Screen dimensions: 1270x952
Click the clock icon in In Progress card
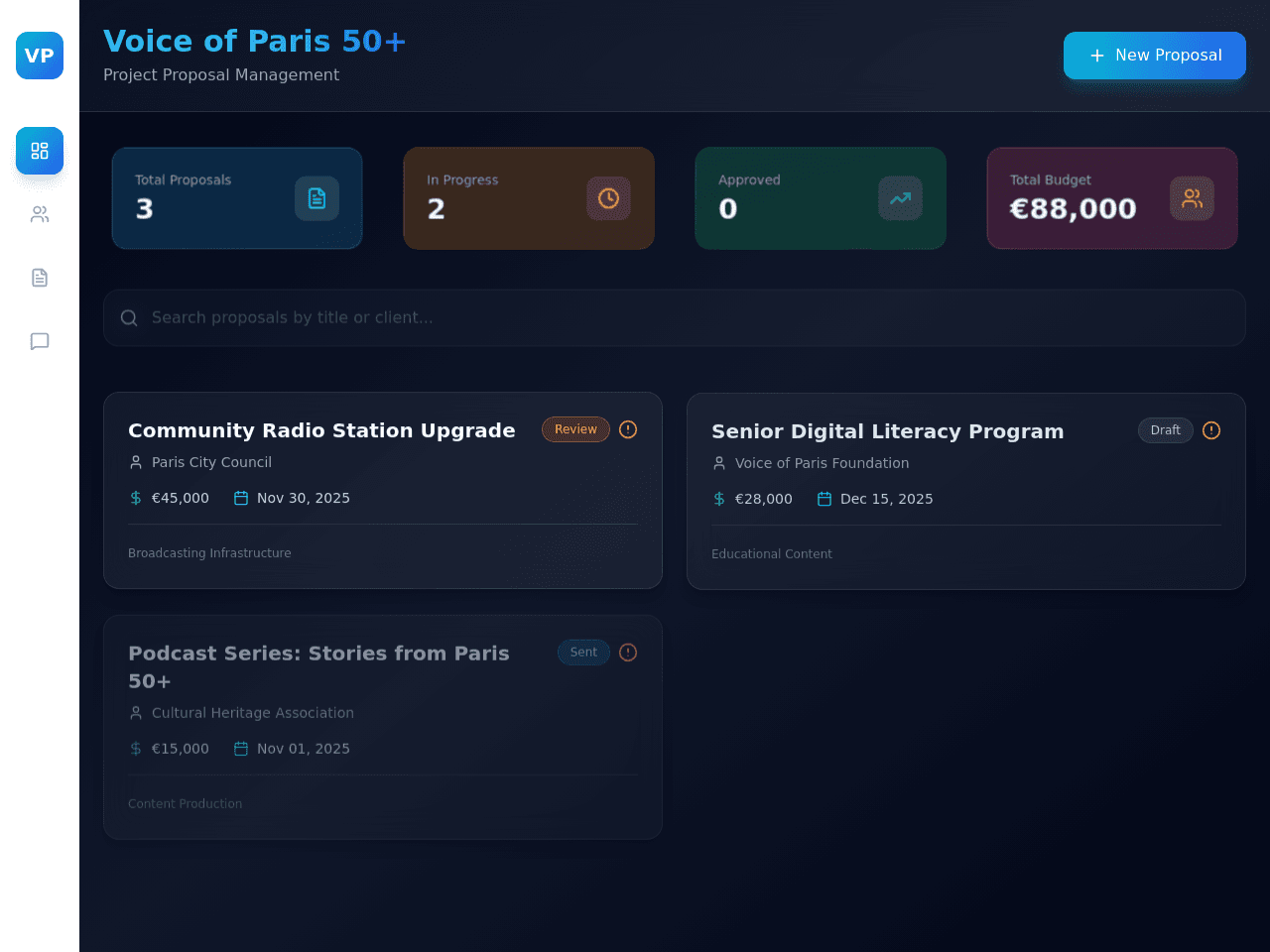click(x=609, y=198)
